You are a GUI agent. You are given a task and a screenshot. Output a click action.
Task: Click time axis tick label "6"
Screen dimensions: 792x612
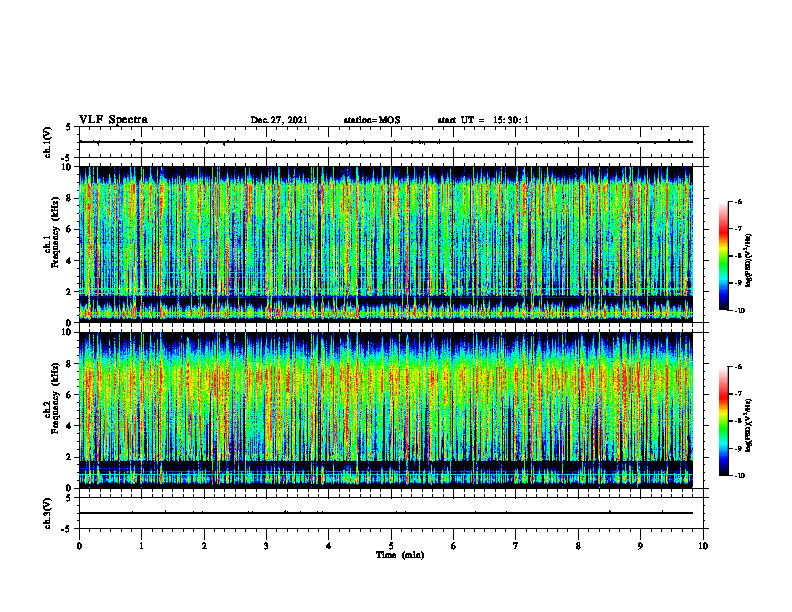[454, 546]
